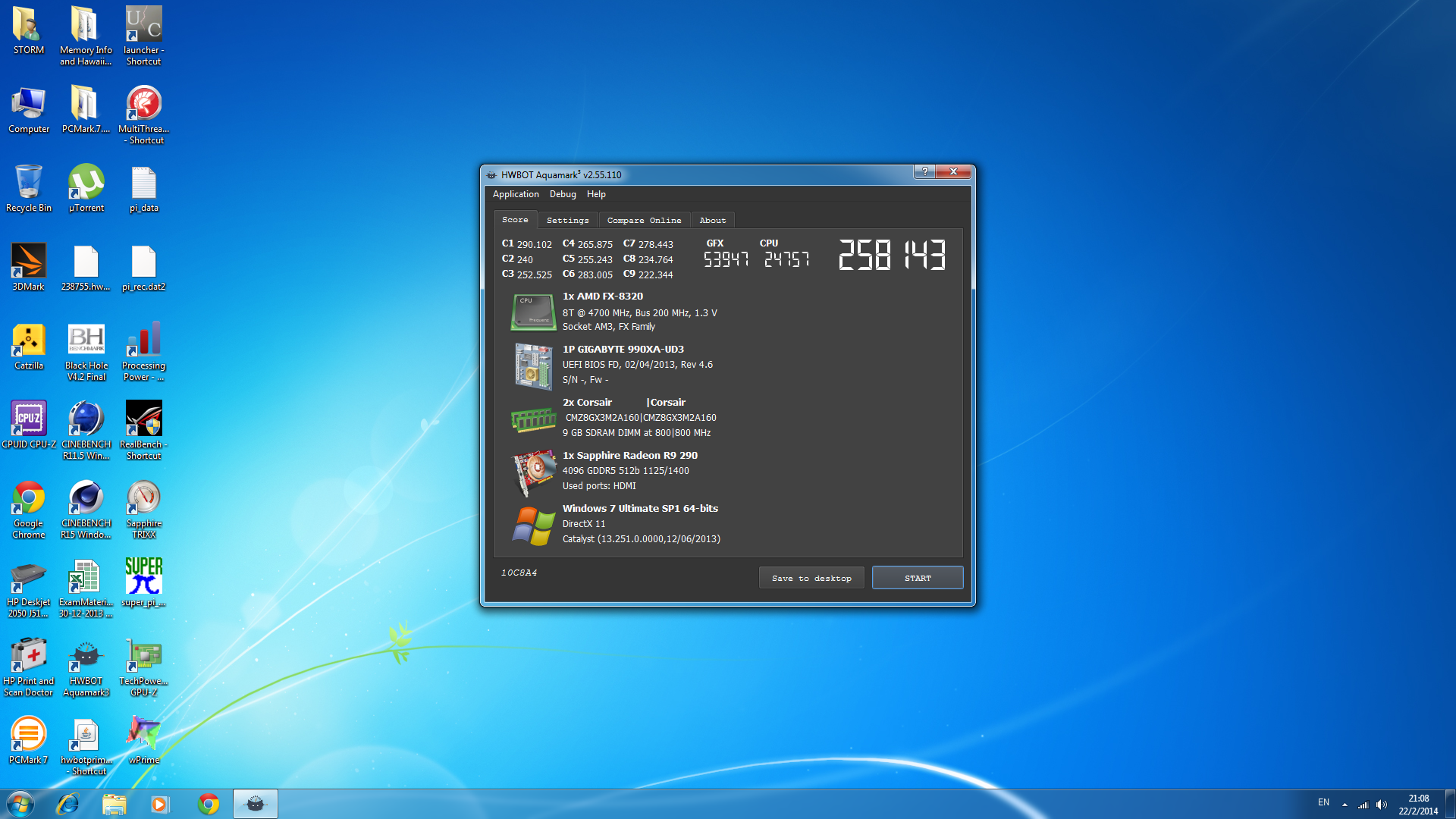Select the CINEBENCH R15 icon

click(86, 509)
